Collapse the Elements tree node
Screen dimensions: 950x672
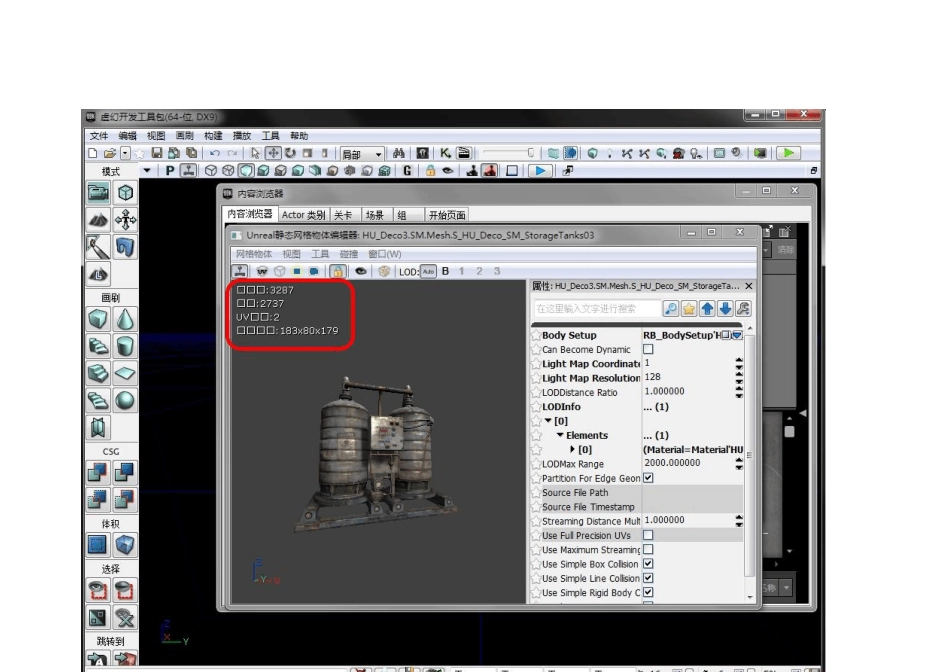click(x=561, y=435)
